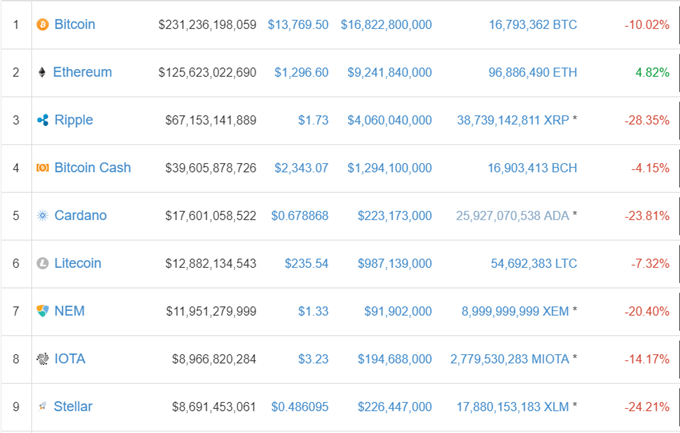Click IOTA's $194,688,000 volume link
Screen dimensions: 680x433
tap(389, 359)
